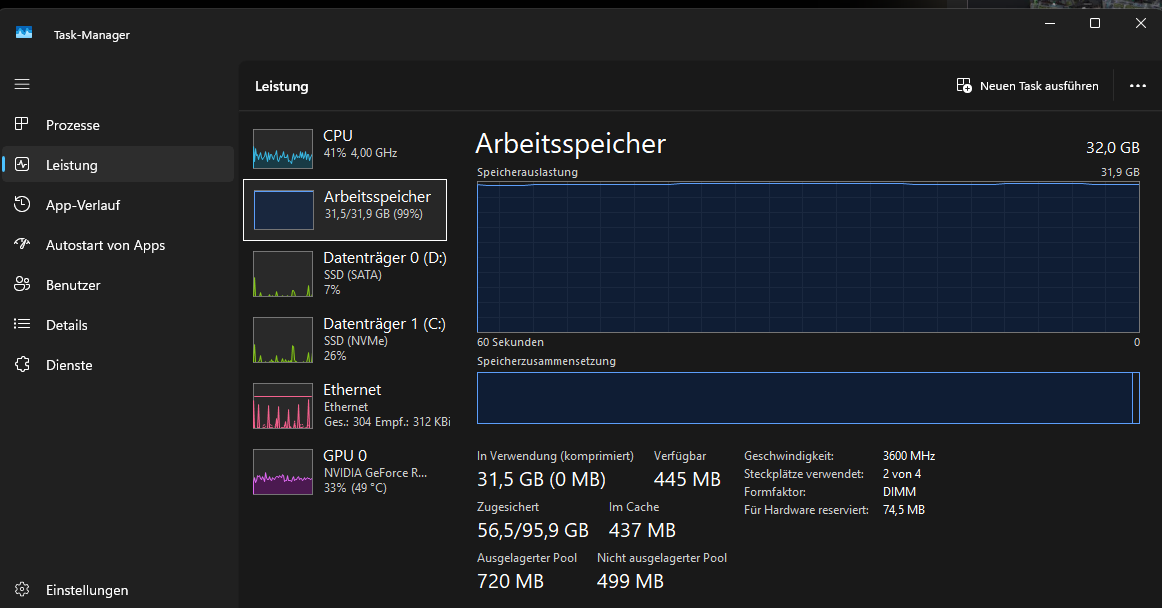Screen dimensions: 1162x608
Task: Click the Einstellungen gear icon
Action: pos(22,589)
